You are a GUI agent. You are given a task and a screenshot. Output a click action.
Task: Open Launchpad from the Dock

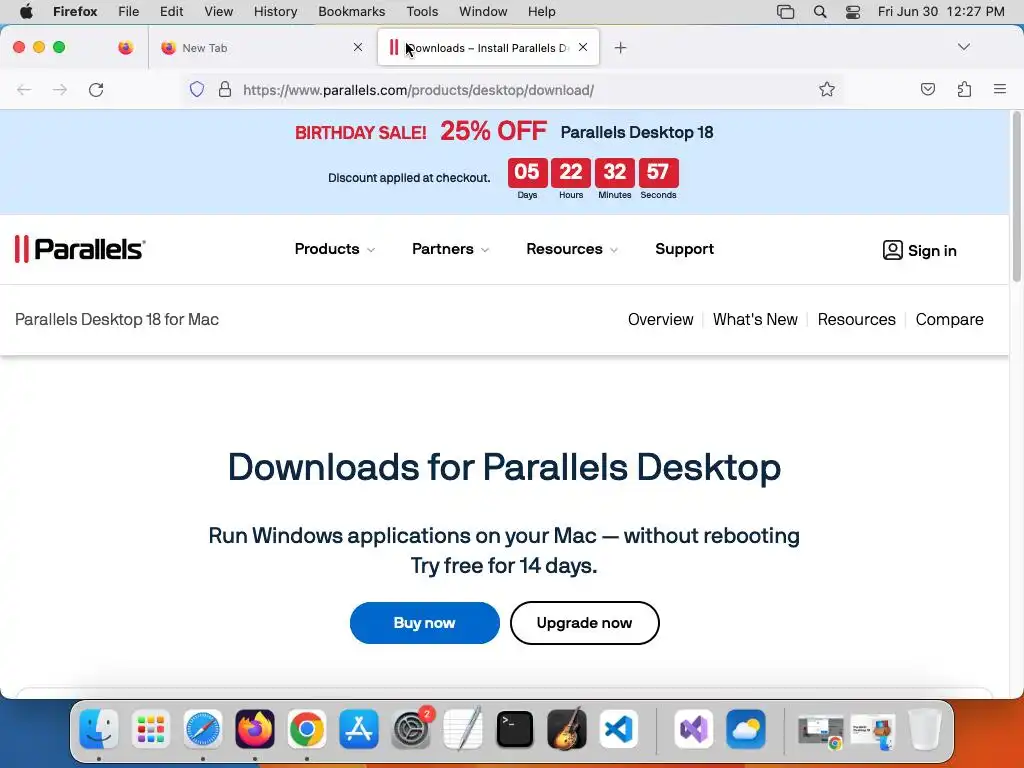151,729
